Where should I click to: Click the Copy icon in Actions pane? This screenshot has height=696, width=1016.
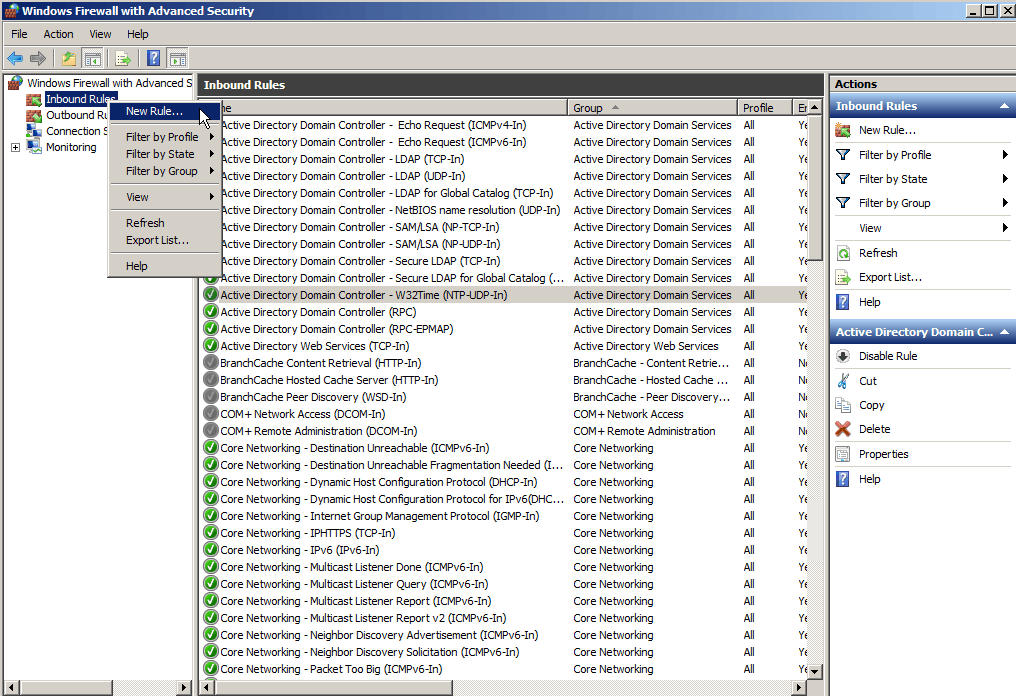843,405
